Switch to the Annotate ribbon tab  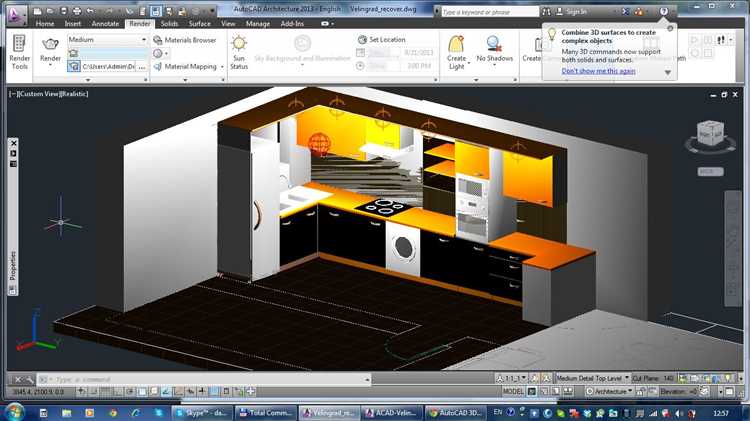(105, 23)
